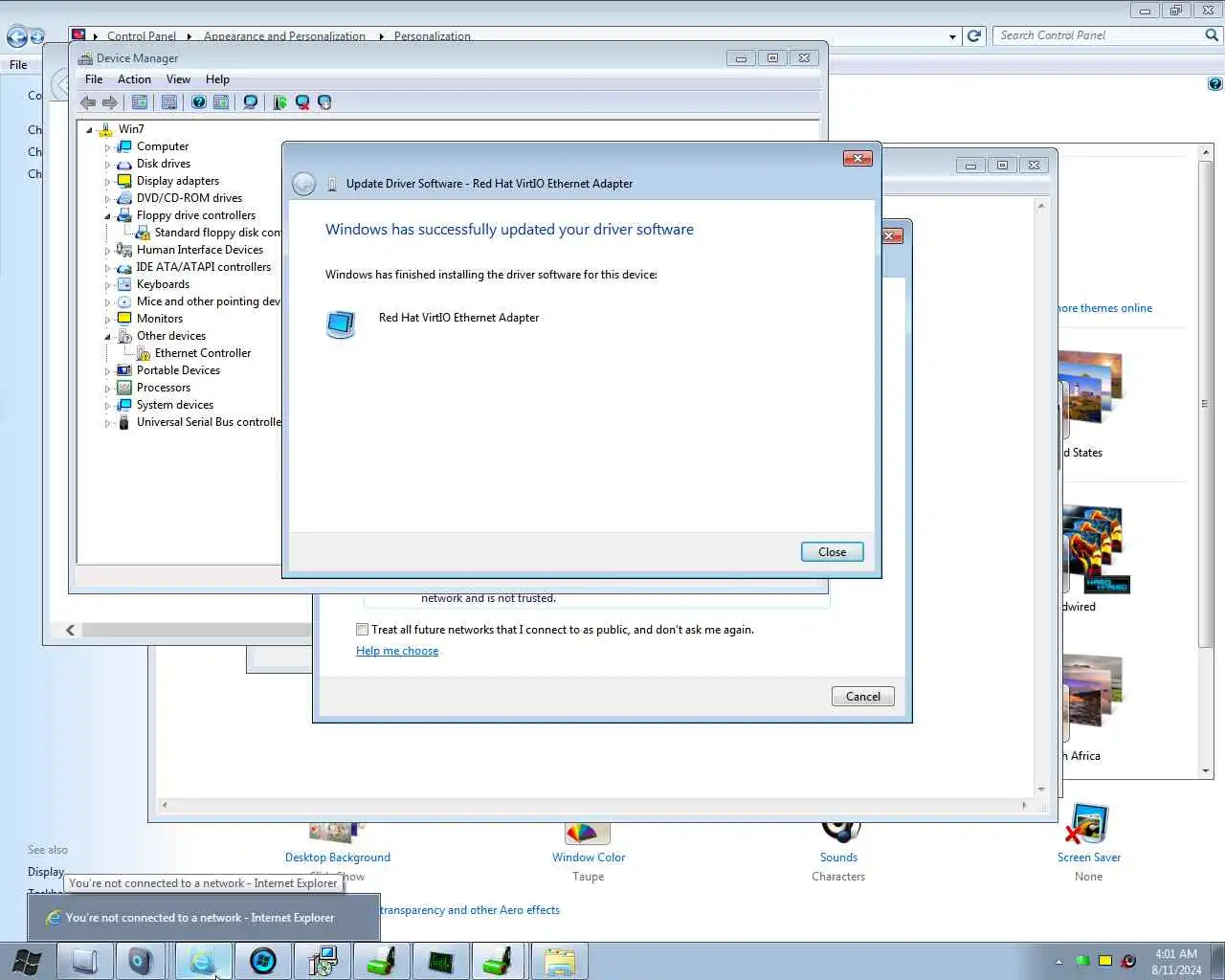Click Close in the Update Driver dialog
The image size is (1225, 980).
click(832, 552)
